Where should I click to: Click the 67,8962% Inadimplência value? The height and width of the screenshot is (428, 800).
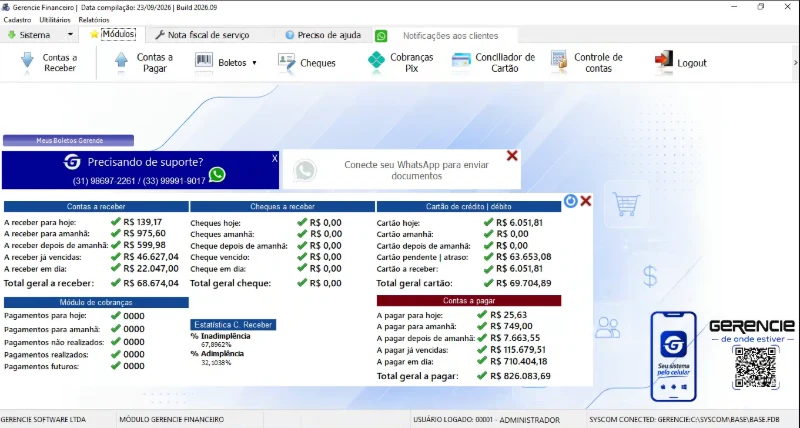tap(216, 345)
